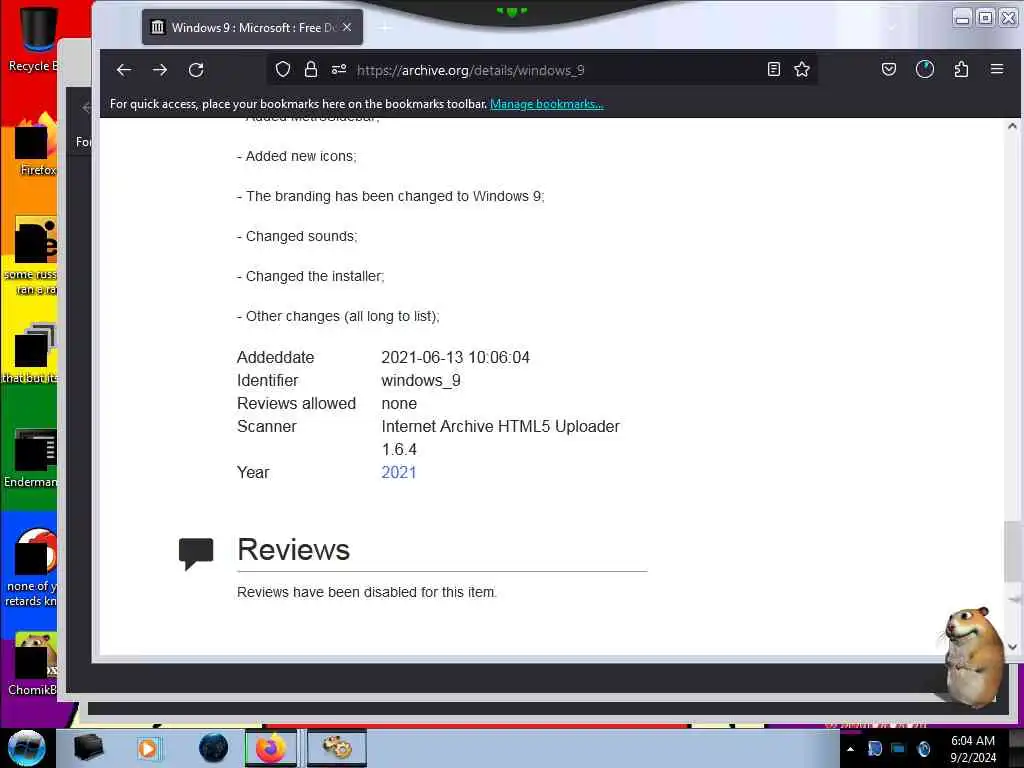Close the Windows 9 Microsoft tab

click(x=347, y=27)
